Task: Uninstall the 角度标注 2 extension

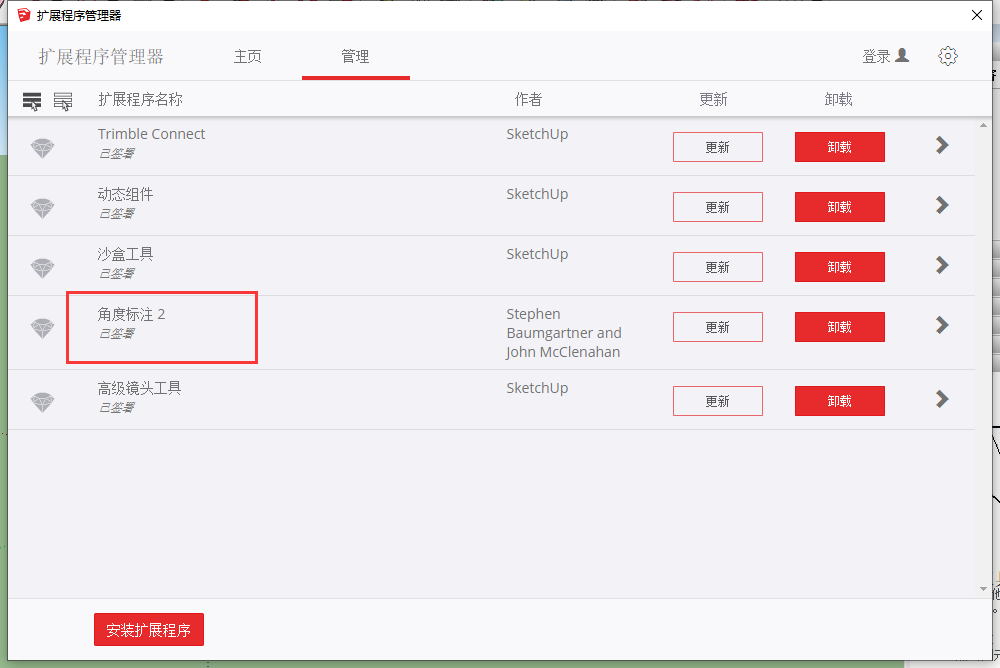Action: [839, 327]
